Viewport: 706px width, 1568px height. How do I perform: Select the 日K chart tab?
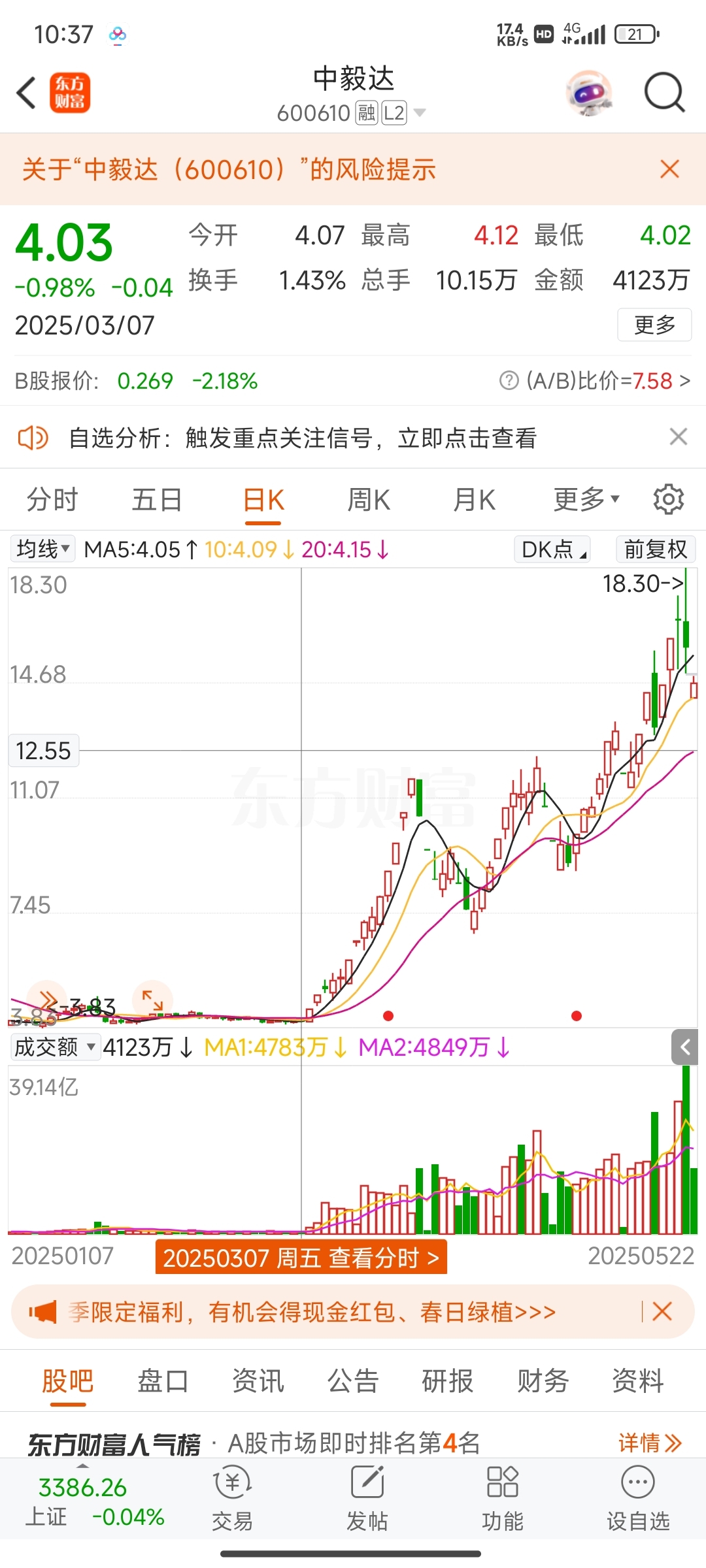[263, 500]
